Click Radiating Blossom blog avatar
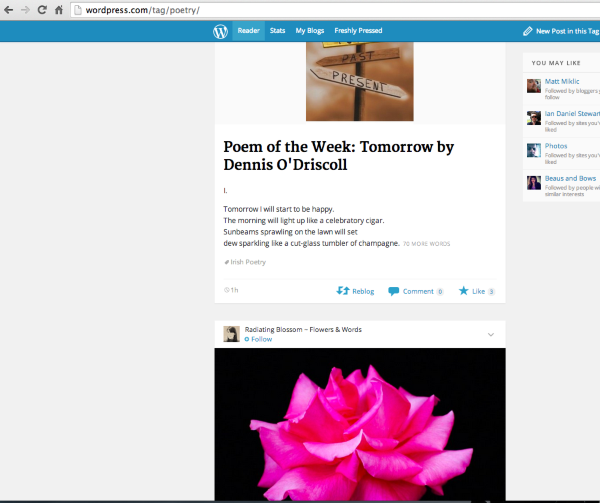The width and height of the screenshot is (600, 503). pyautogui.click(x=232, y=334)
